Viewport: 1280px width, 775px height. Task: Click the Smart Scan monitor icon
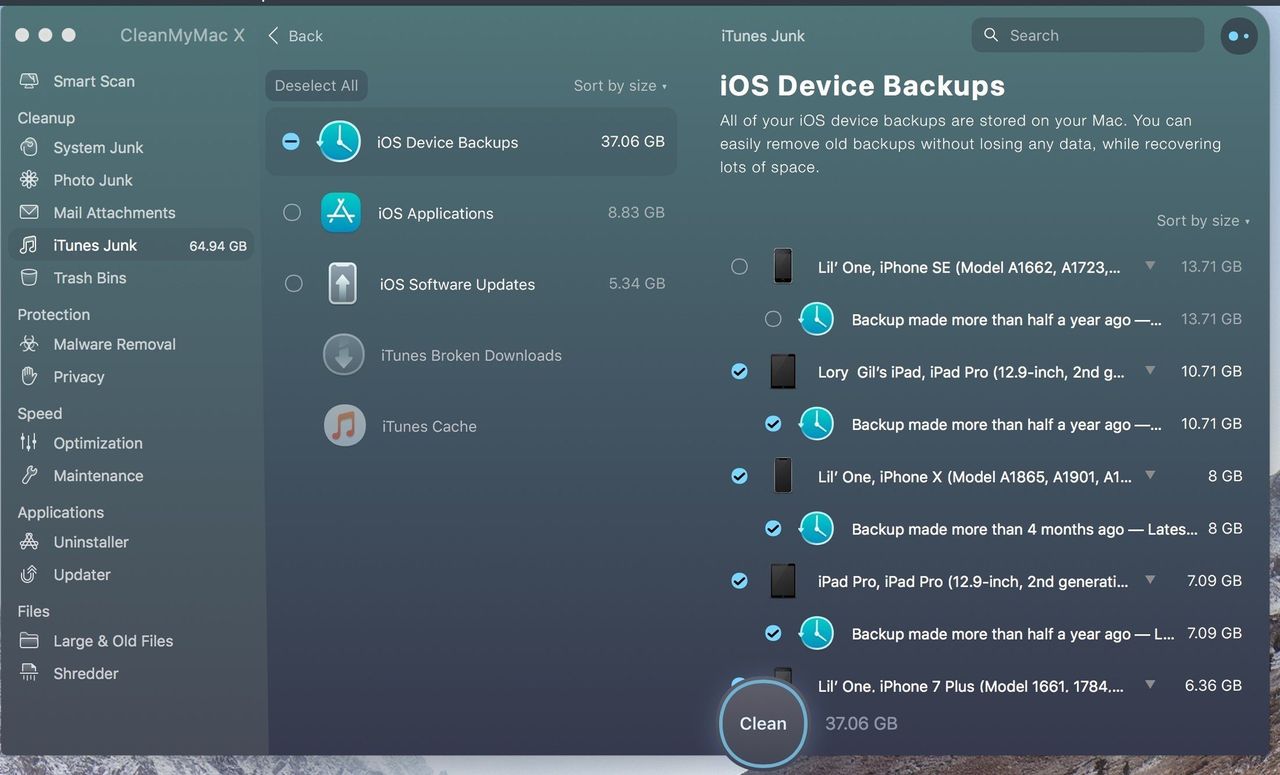click(x=29, y=81)
